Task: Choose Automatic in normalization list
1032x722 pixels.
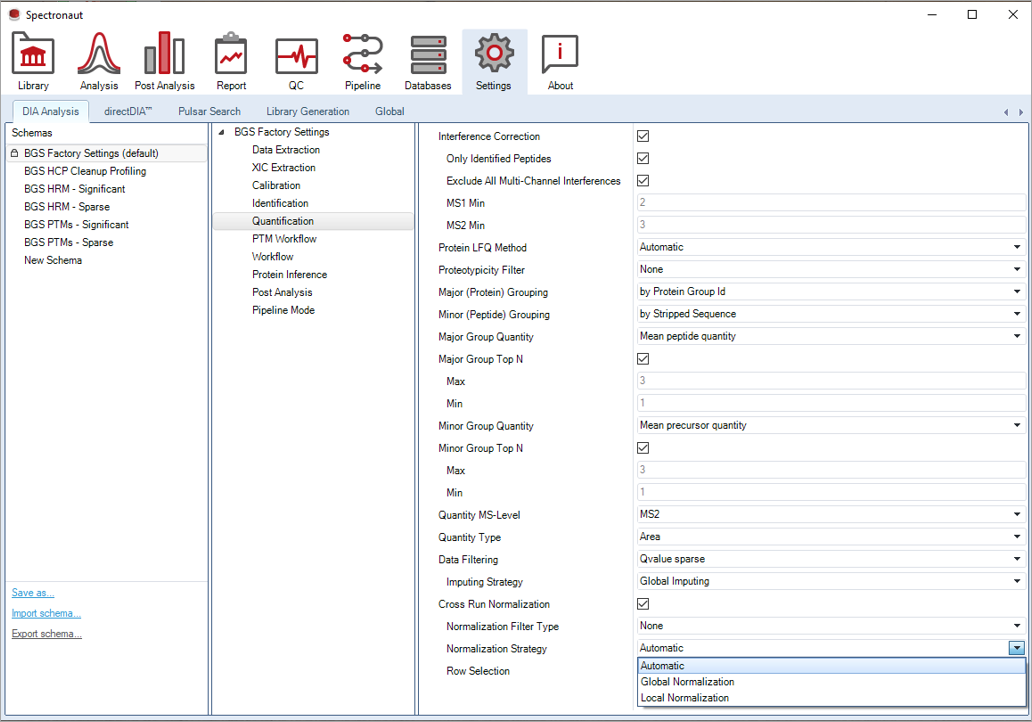Action: coord(831,666)
